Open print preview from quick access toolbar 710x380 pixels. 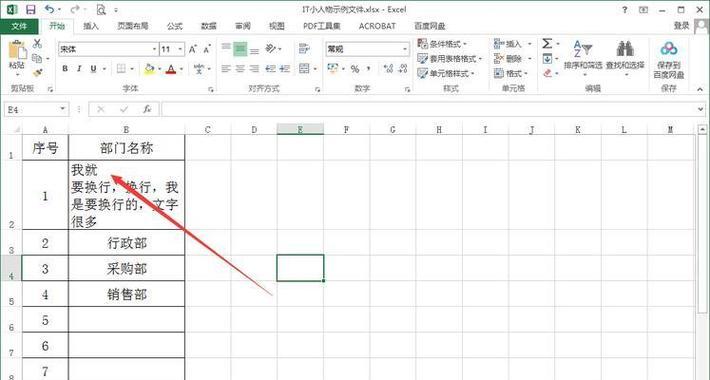(x=101, y=9)
